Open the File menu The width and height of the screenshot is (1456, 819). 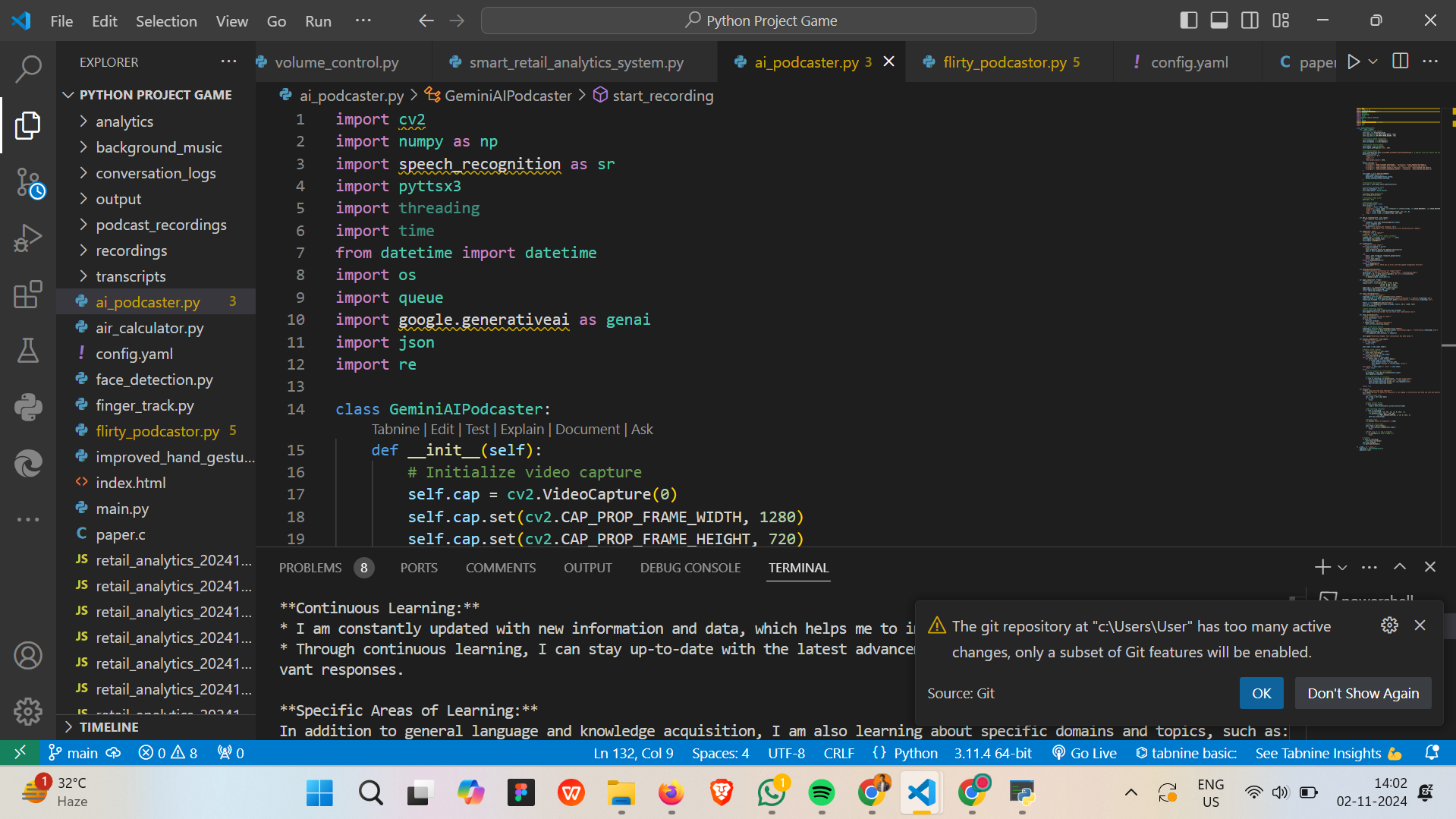click(x=61, y=20)
